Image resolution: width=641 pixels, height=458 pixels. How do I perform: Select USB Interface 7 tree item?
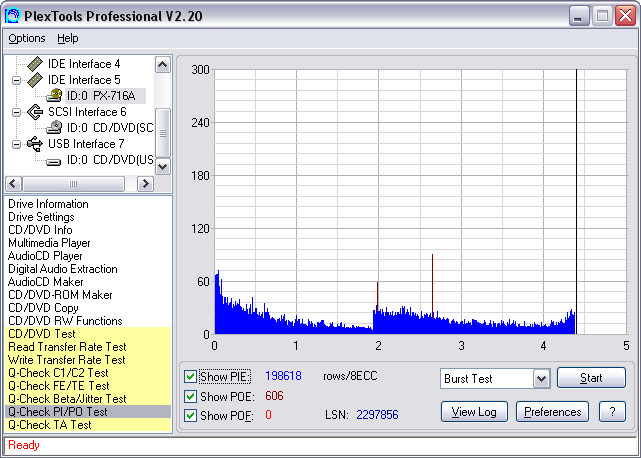(86, 144)
